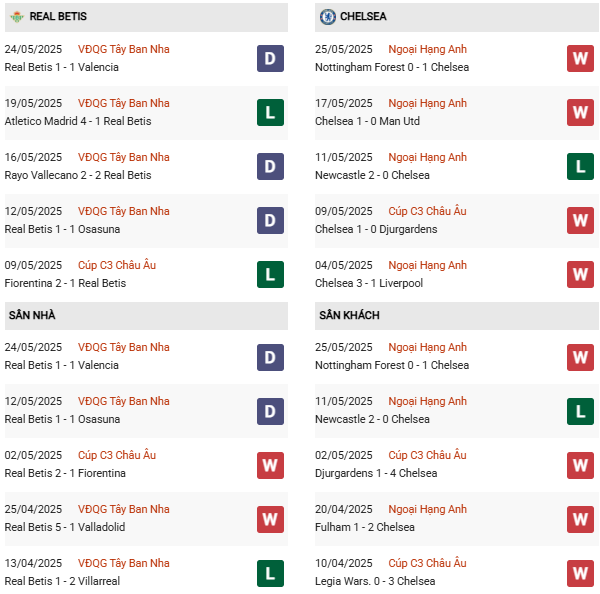600x594 pixels.
Task: Click draw badge for Real Betis 1 - 1 Valencia on 24/05/2025 in top list
Action: coord(270,59)
